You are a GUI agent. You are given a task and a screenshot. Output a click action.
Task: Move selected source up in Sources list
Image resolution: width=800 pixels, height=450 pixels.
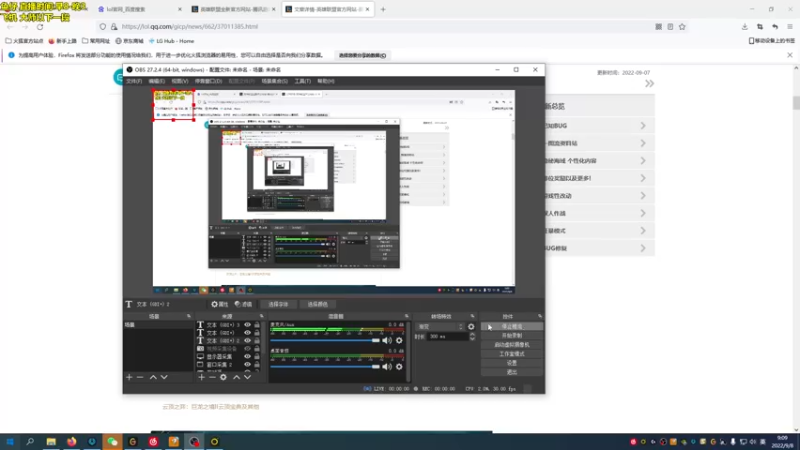pyautogui.click(x=236, y=377)
